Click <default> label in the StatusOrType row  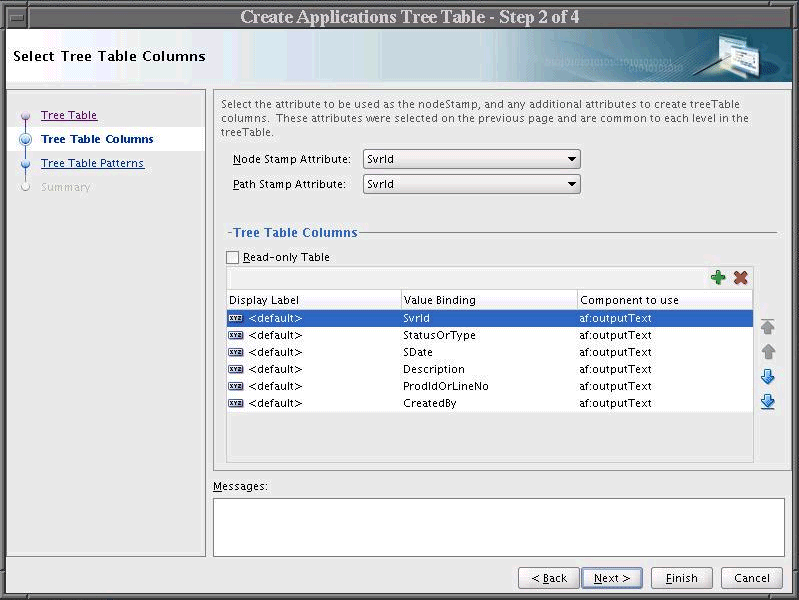(275, 335)
